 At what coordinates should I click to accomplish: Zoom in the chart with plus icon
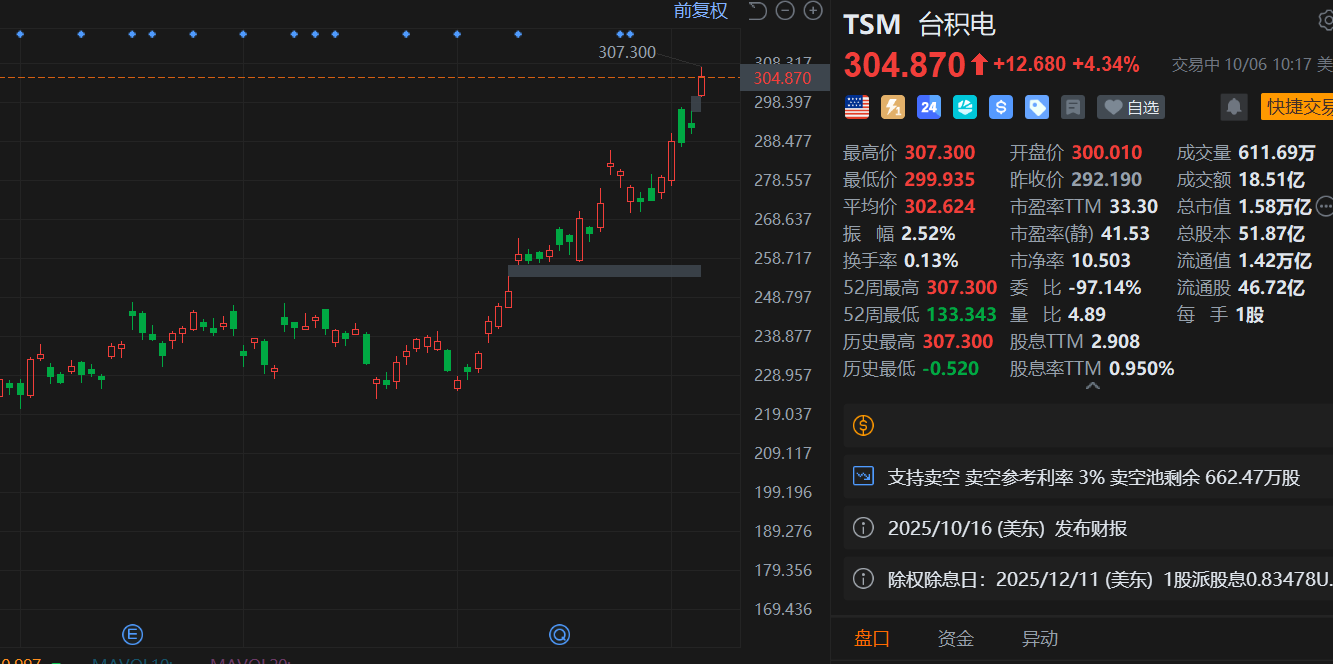[x=814, y=11]
